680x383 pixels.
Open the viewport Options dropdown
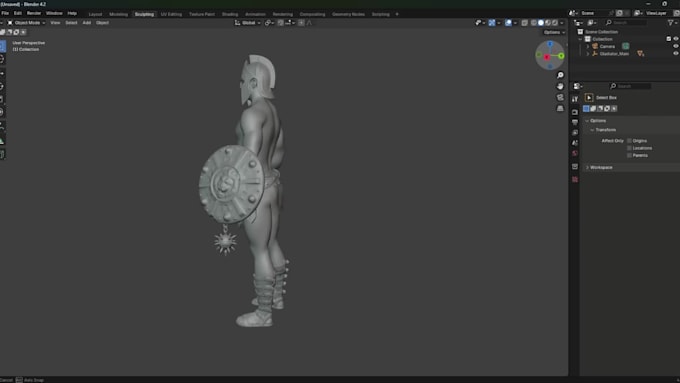[x=554, y=32]
